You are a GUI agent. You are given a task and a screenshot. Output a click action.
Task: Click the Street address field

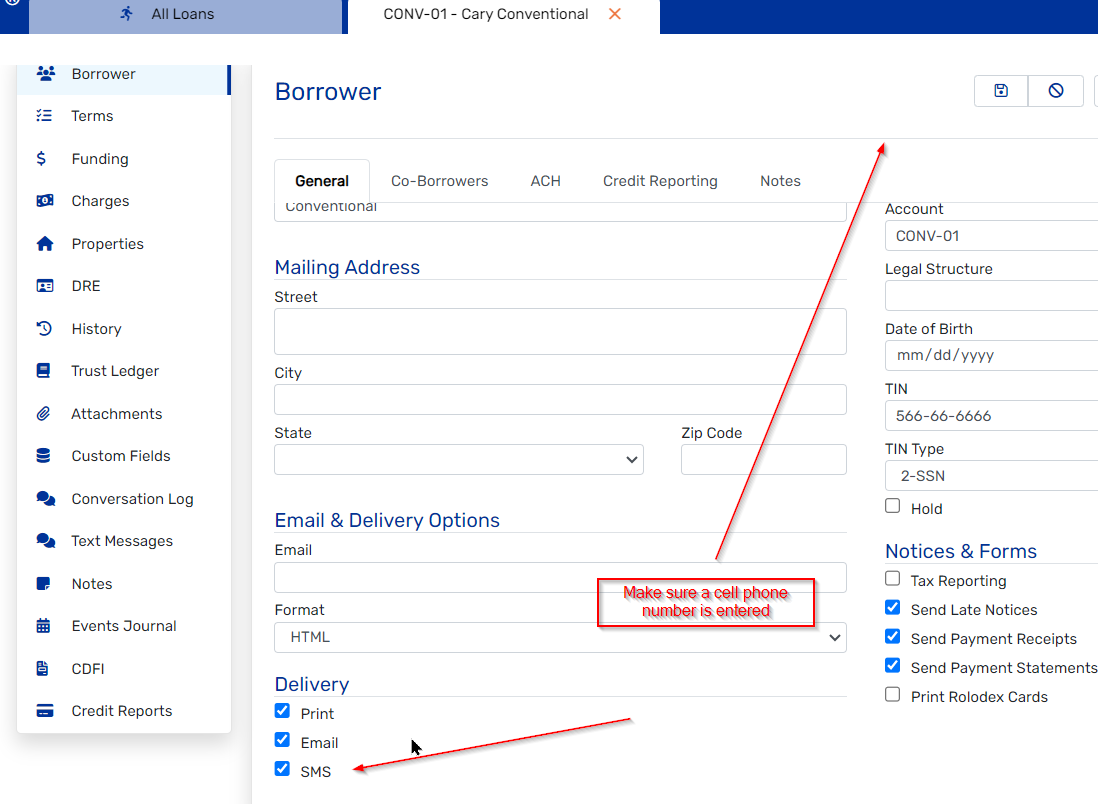click(560, 331)
